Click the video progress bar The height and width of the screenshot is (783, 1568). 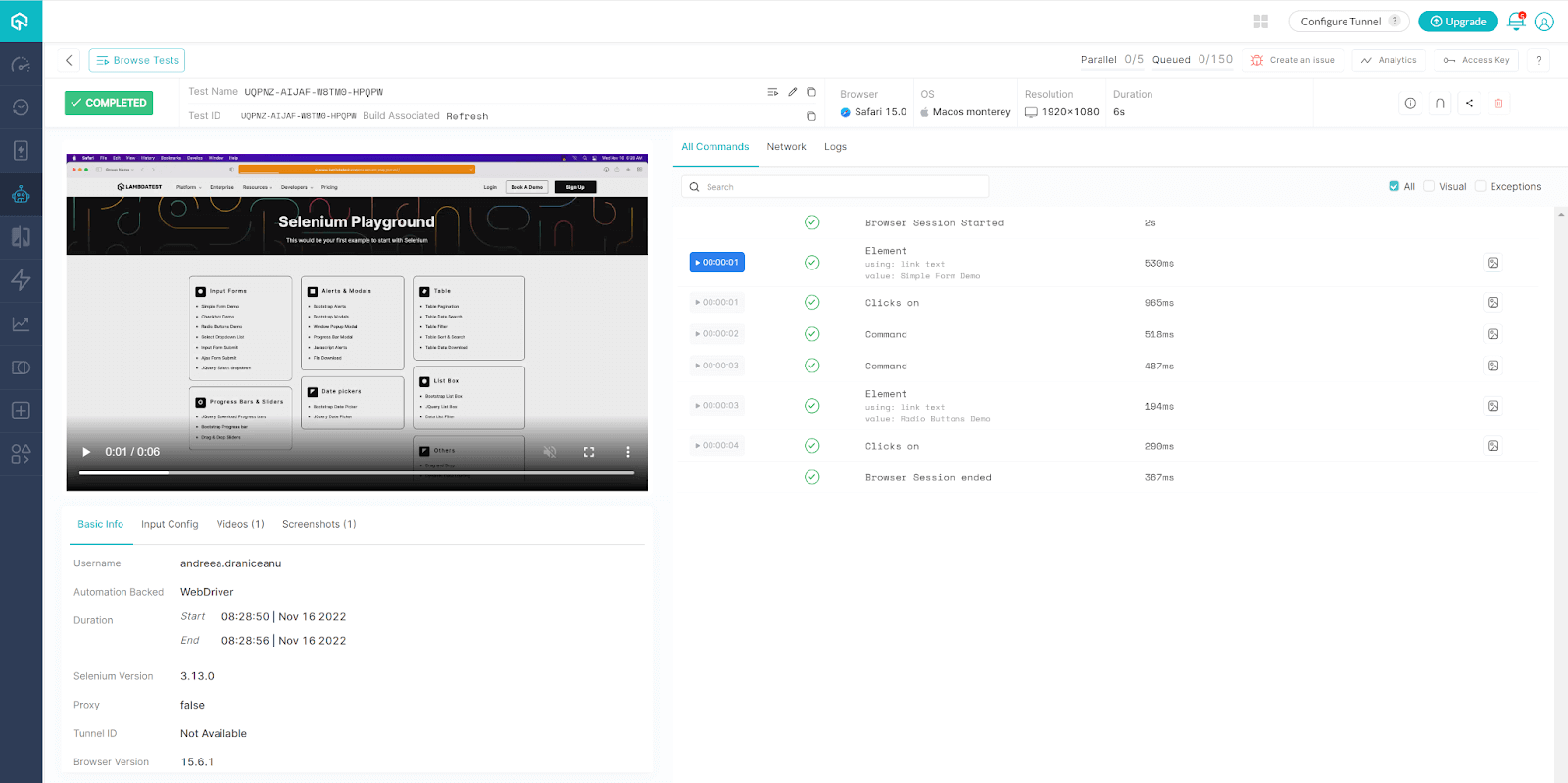tap(357, 473)
